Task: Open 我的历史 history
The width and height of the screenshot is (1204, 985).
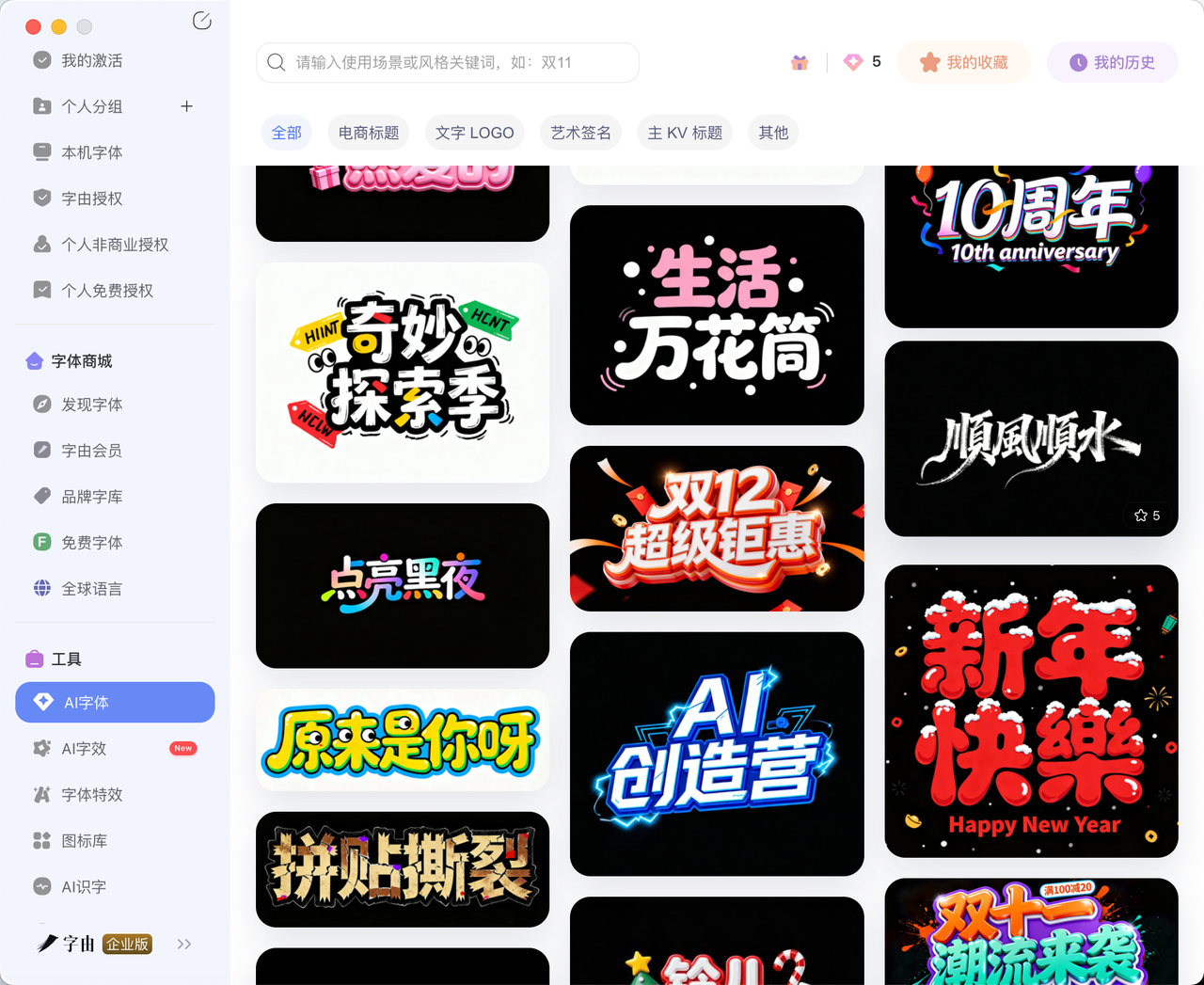Action: point(1112,61)
